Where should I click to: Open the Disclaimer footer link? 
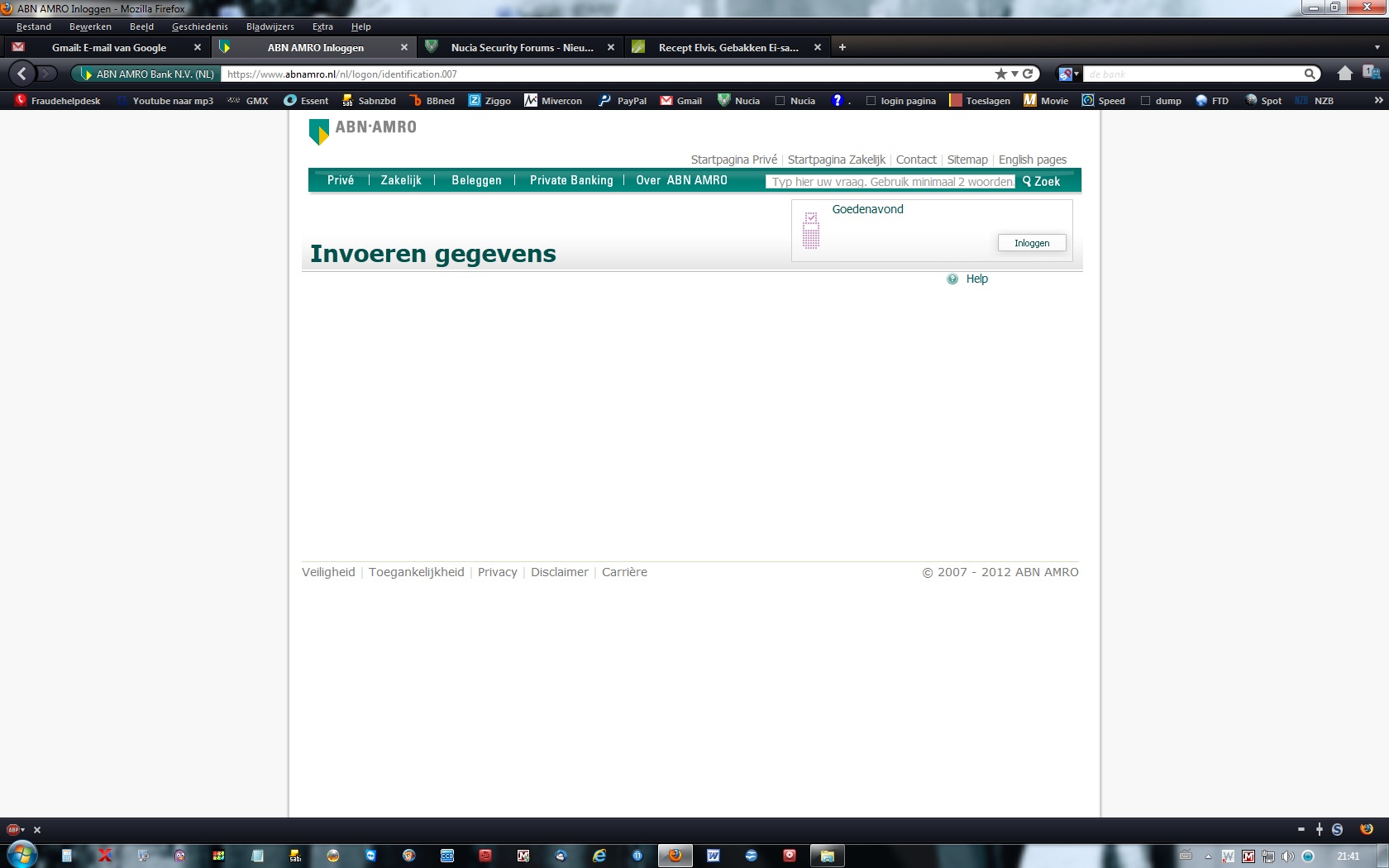[560, 572]
